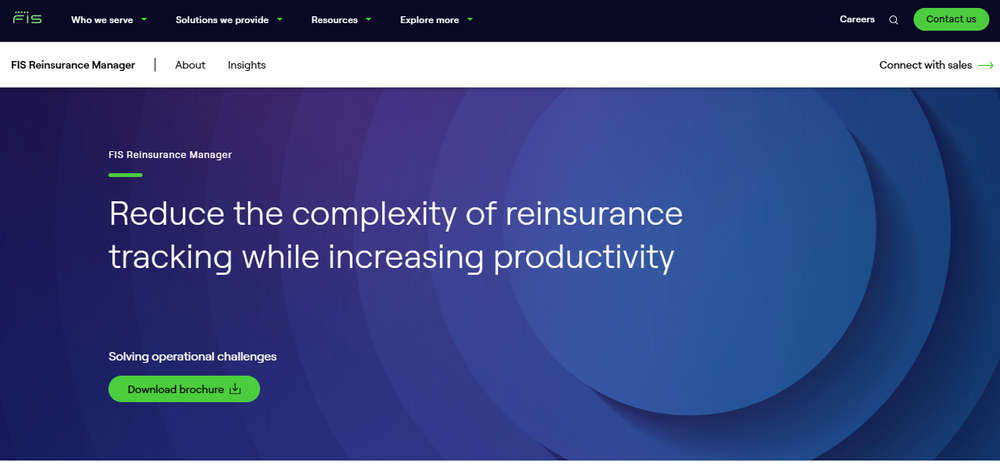Go to the Careers page
This screenshot has height=470, width=1000.
[x=857, y=19]
